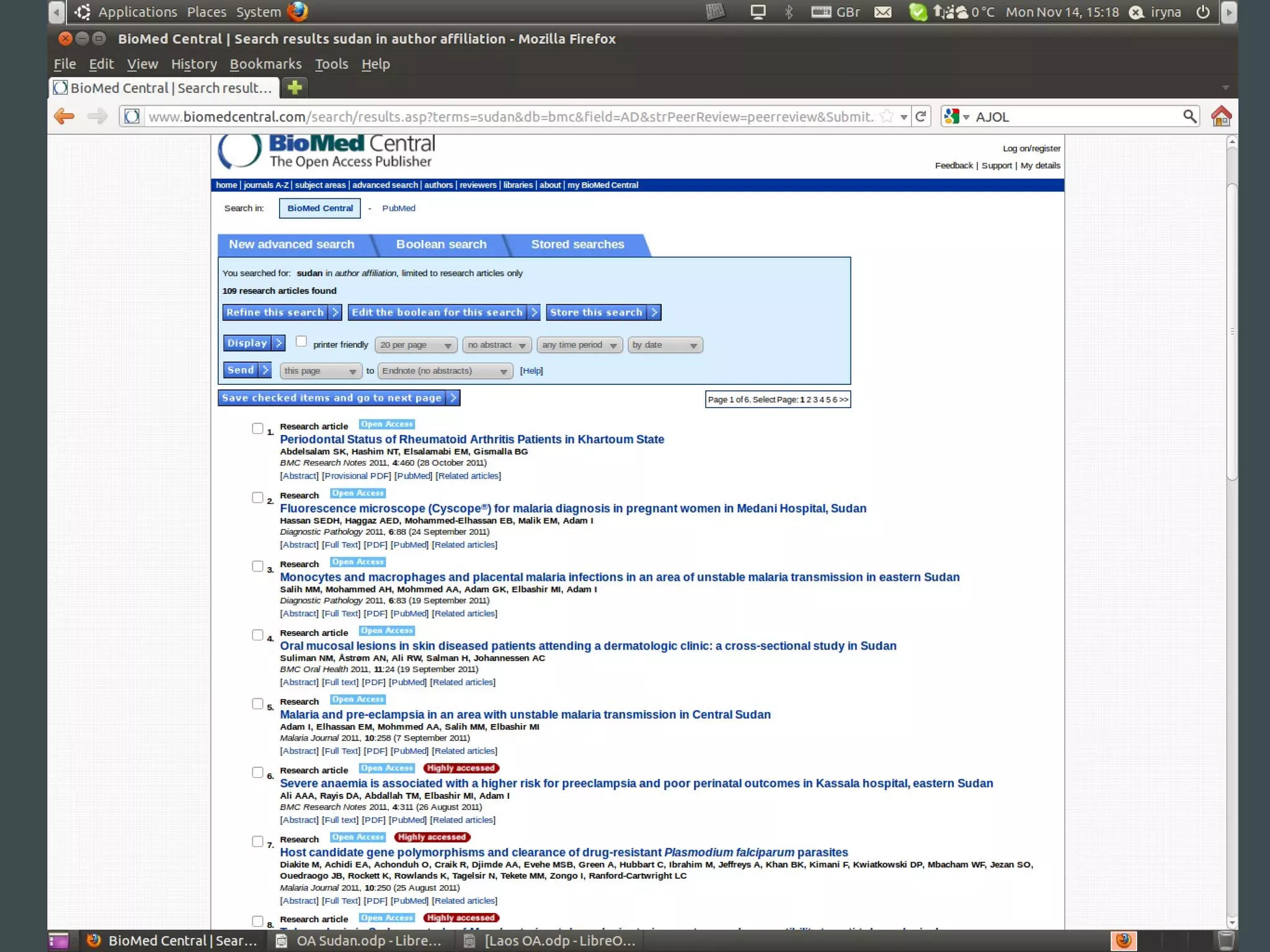Click the bookmark star icon in the URL bar

887,117
